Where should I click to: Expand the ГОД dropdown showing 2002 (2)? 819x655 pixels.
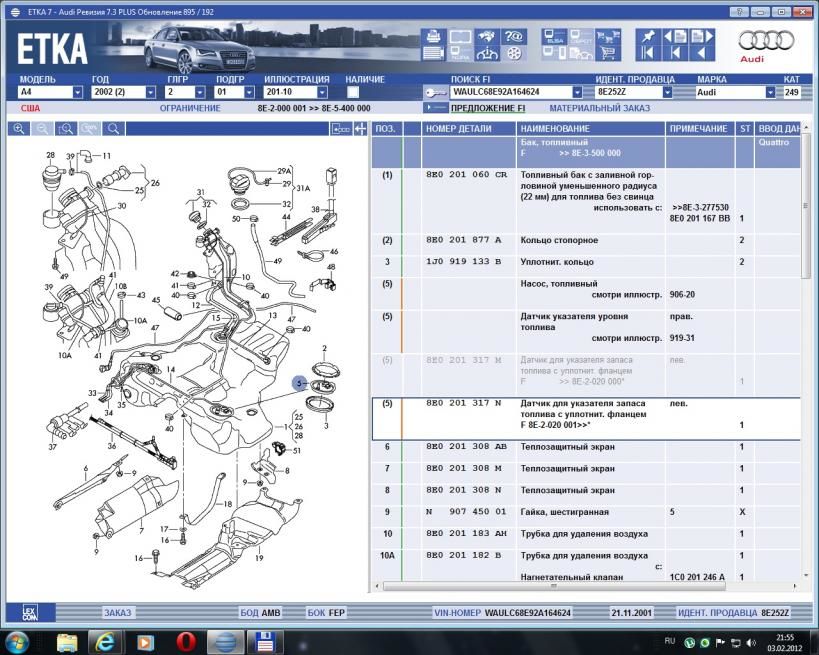click(x=152, y=92)
